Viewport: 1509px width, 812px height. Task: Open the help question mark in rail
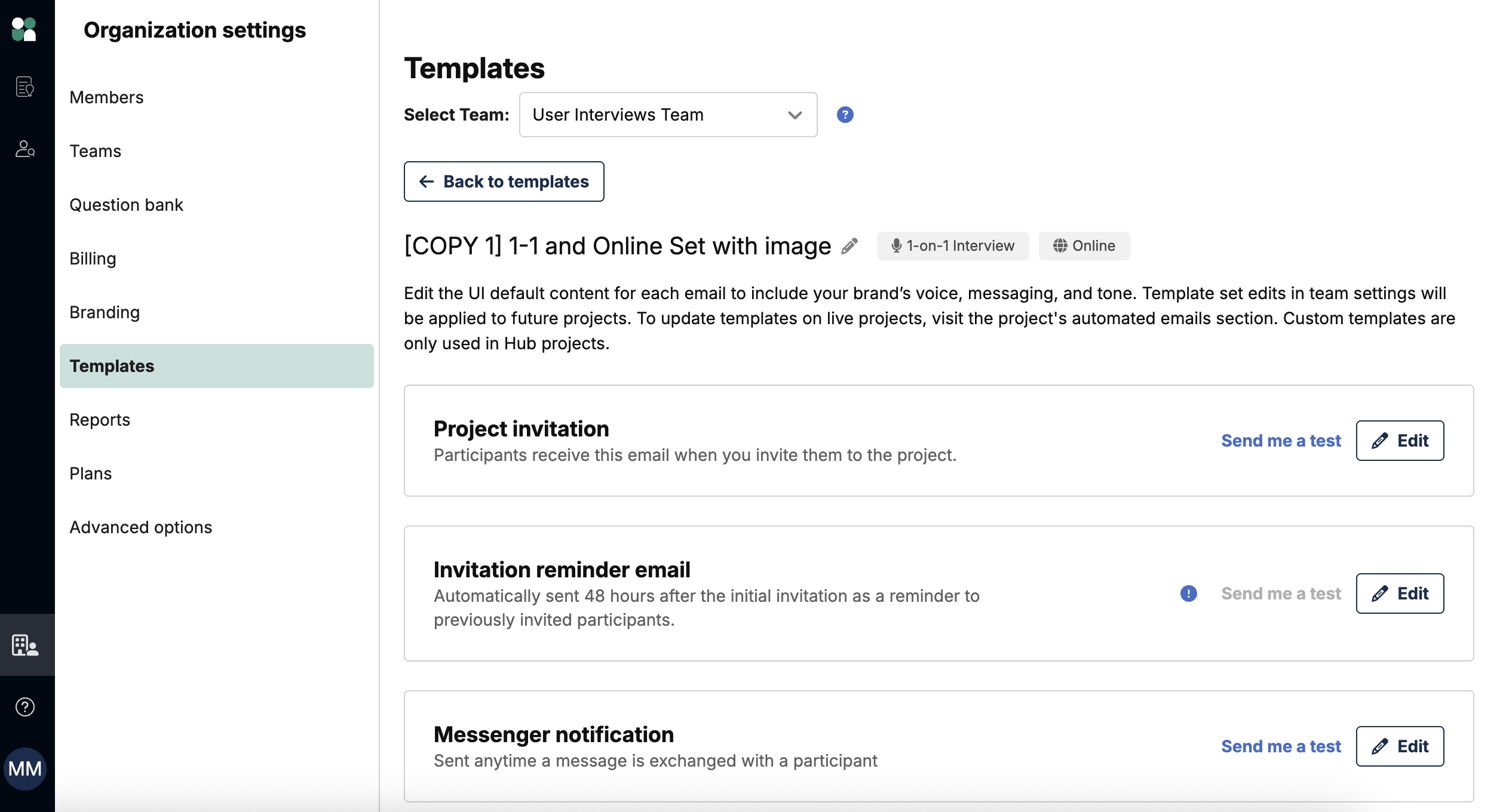(x=24, y=707)
